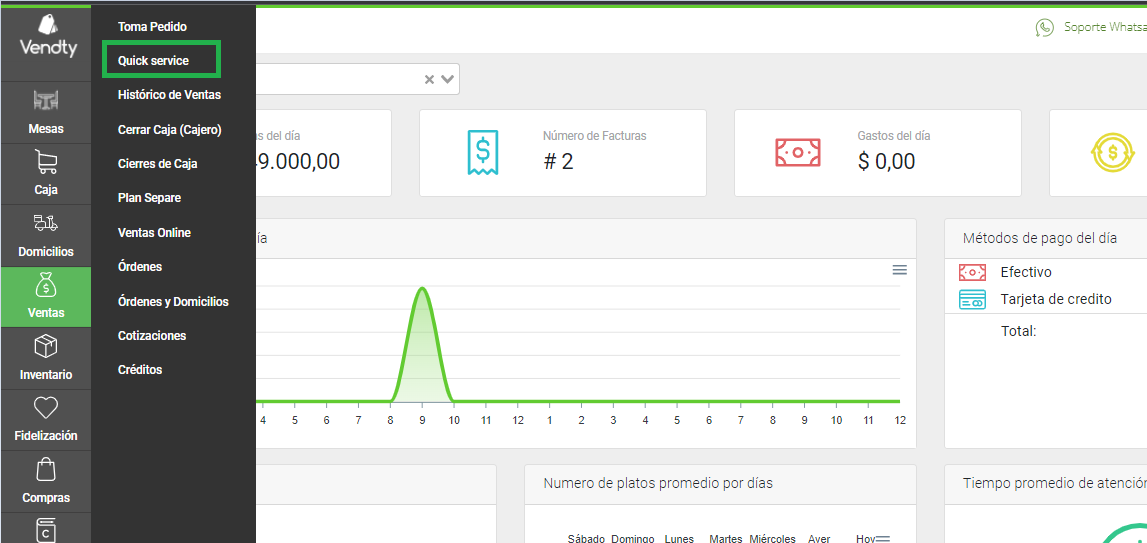Open the sales chart hamburger menu

(900, 270)
